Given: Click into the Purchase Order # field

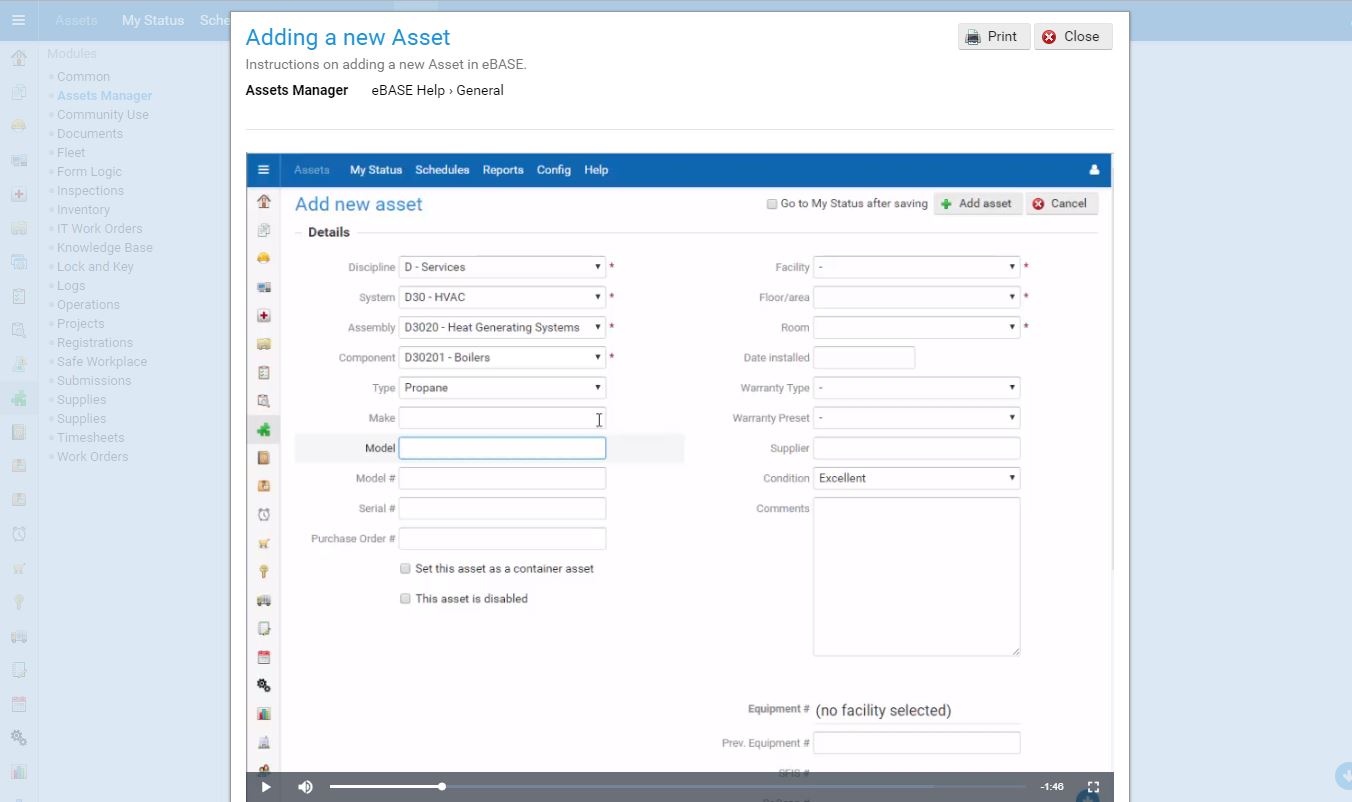Looking at the screenshot, I should [502, 538].
